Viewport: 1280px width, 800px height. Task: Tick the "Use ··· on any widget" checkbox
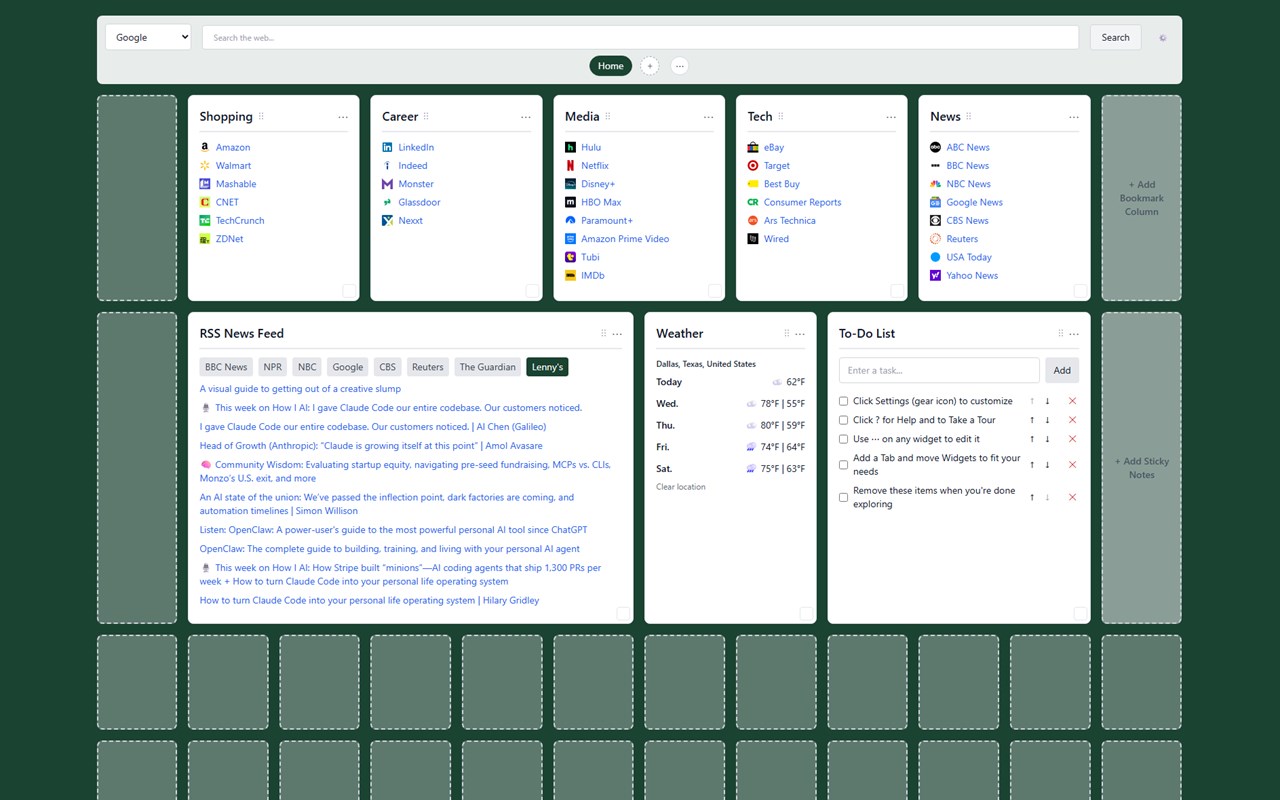click(x=844, y=439)
